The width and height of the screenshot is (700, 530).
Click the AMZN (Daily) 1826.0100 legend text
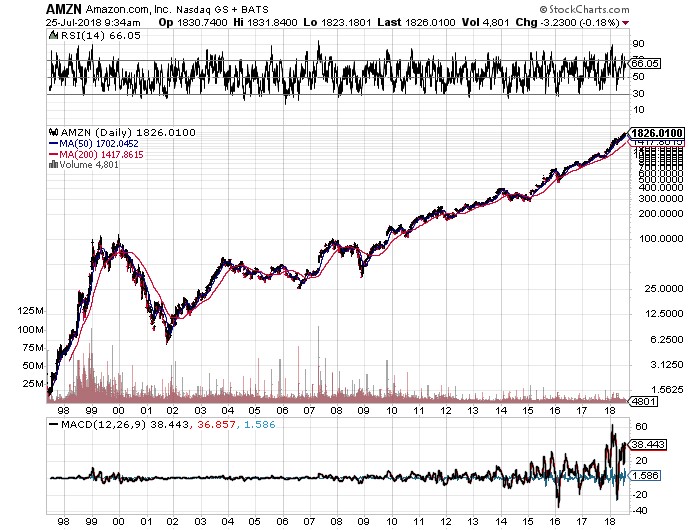[x=128, y=132]
